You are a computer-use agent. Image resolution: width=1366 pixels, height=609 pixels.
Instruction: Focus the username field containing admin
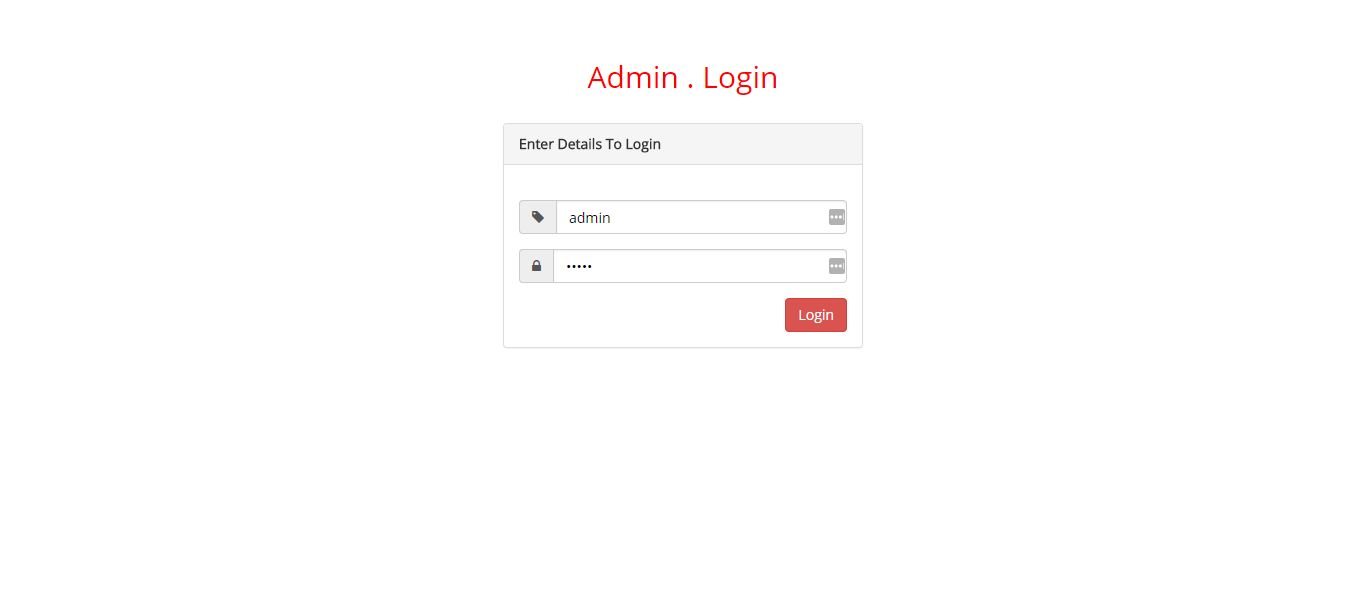(701, 217)
